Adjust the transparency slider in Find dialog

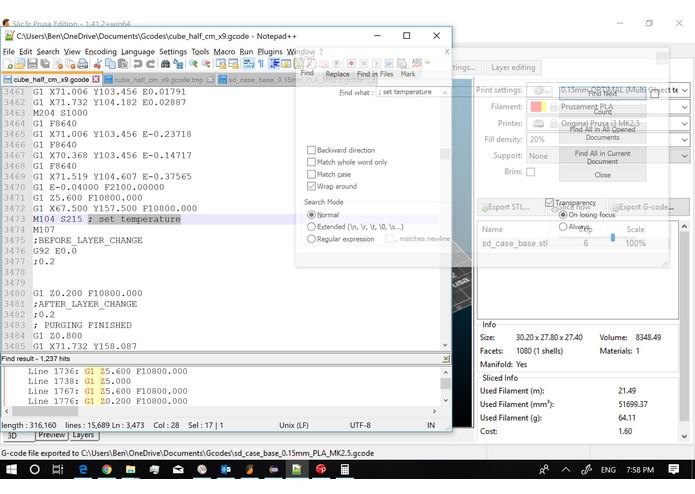click(x=613, y=238)
